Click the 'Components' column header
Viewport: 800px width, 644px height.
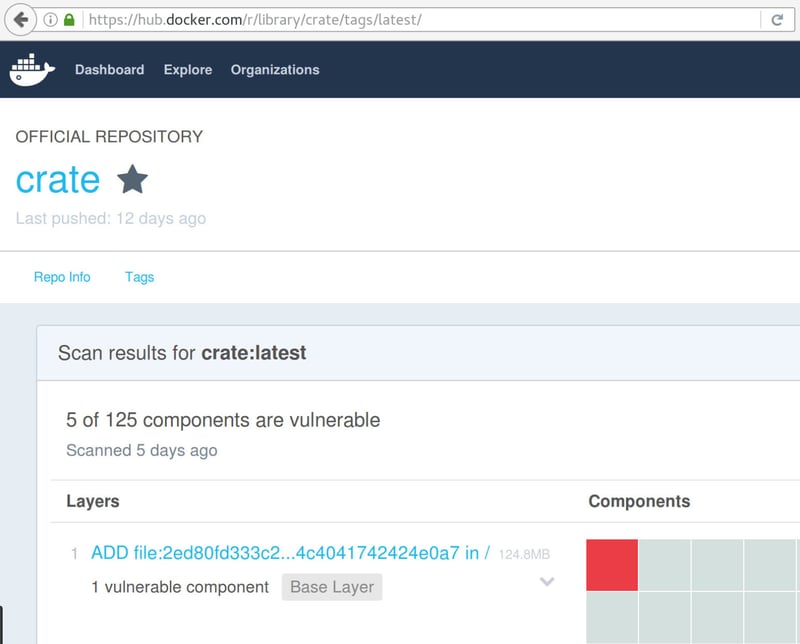(x=639, y=501)
